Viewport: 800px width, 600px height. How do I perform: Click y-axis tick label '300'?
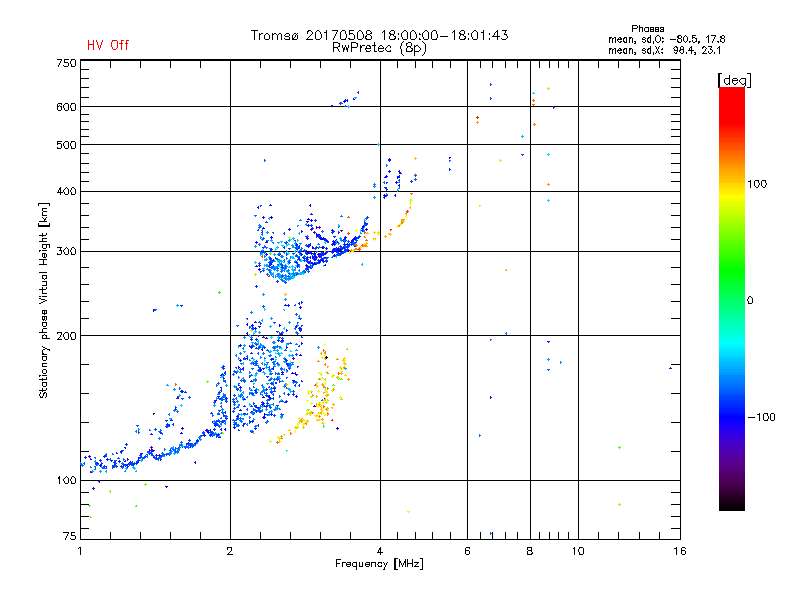[x=66, y=252]
